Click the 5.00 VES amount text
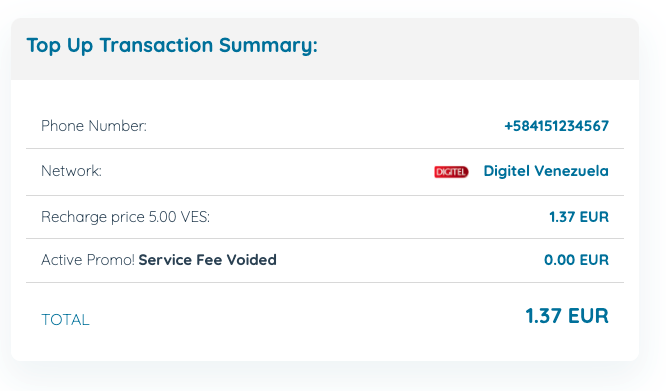 (178, 217)
